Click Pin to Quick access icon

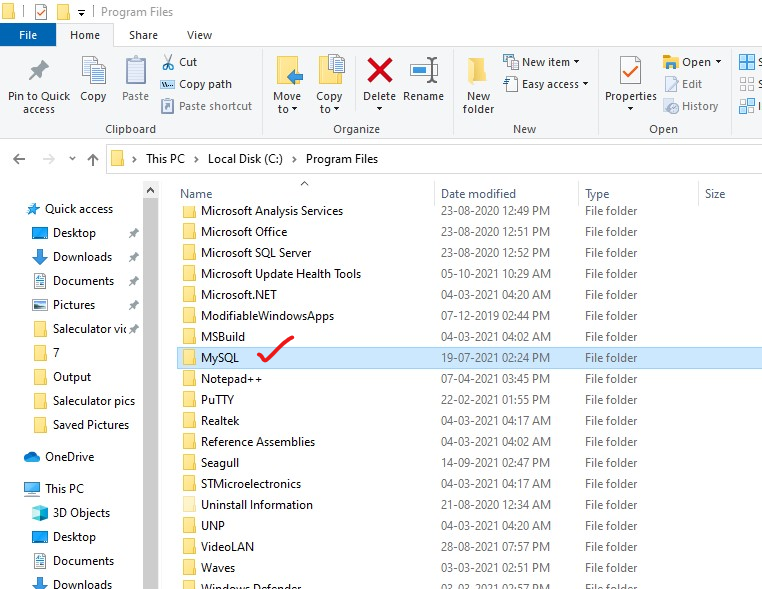pyautogui.click(x=39, y=71)
